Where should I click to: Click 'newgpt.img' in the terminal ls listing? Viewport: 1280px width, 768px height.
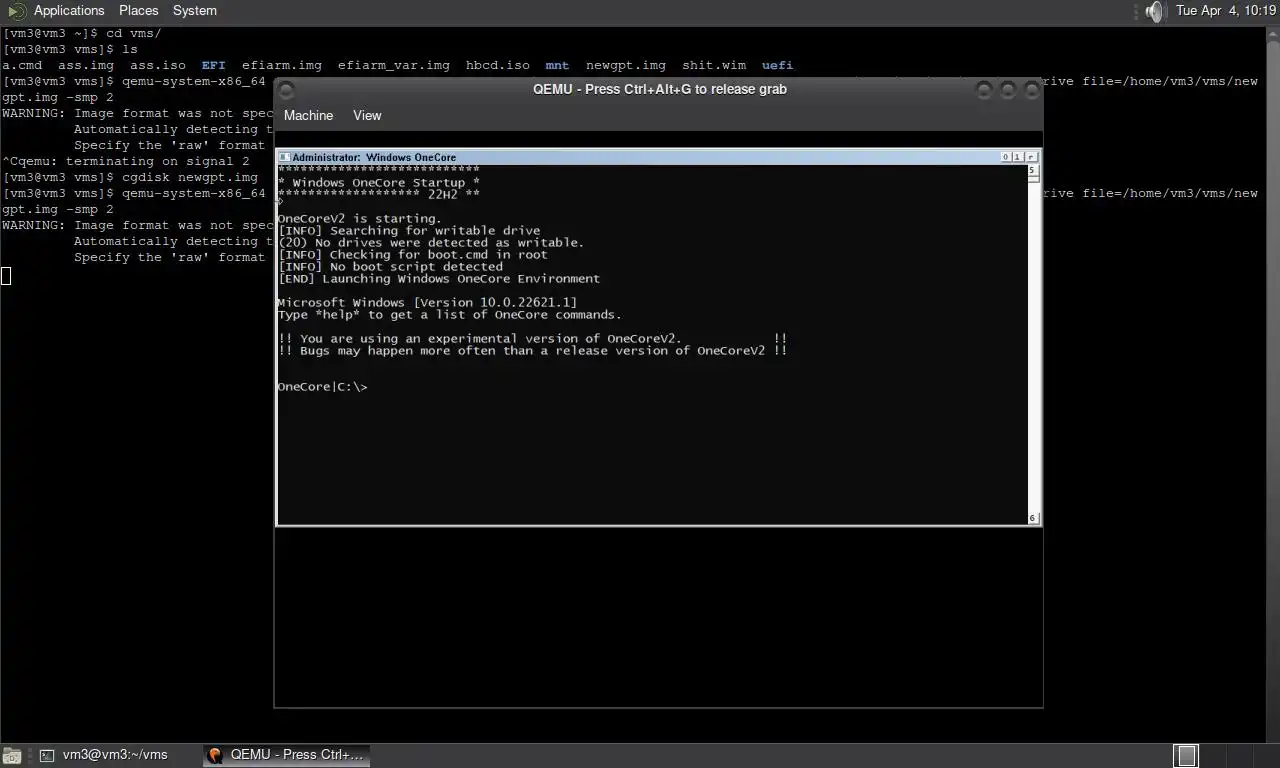[x=625, y=65]
